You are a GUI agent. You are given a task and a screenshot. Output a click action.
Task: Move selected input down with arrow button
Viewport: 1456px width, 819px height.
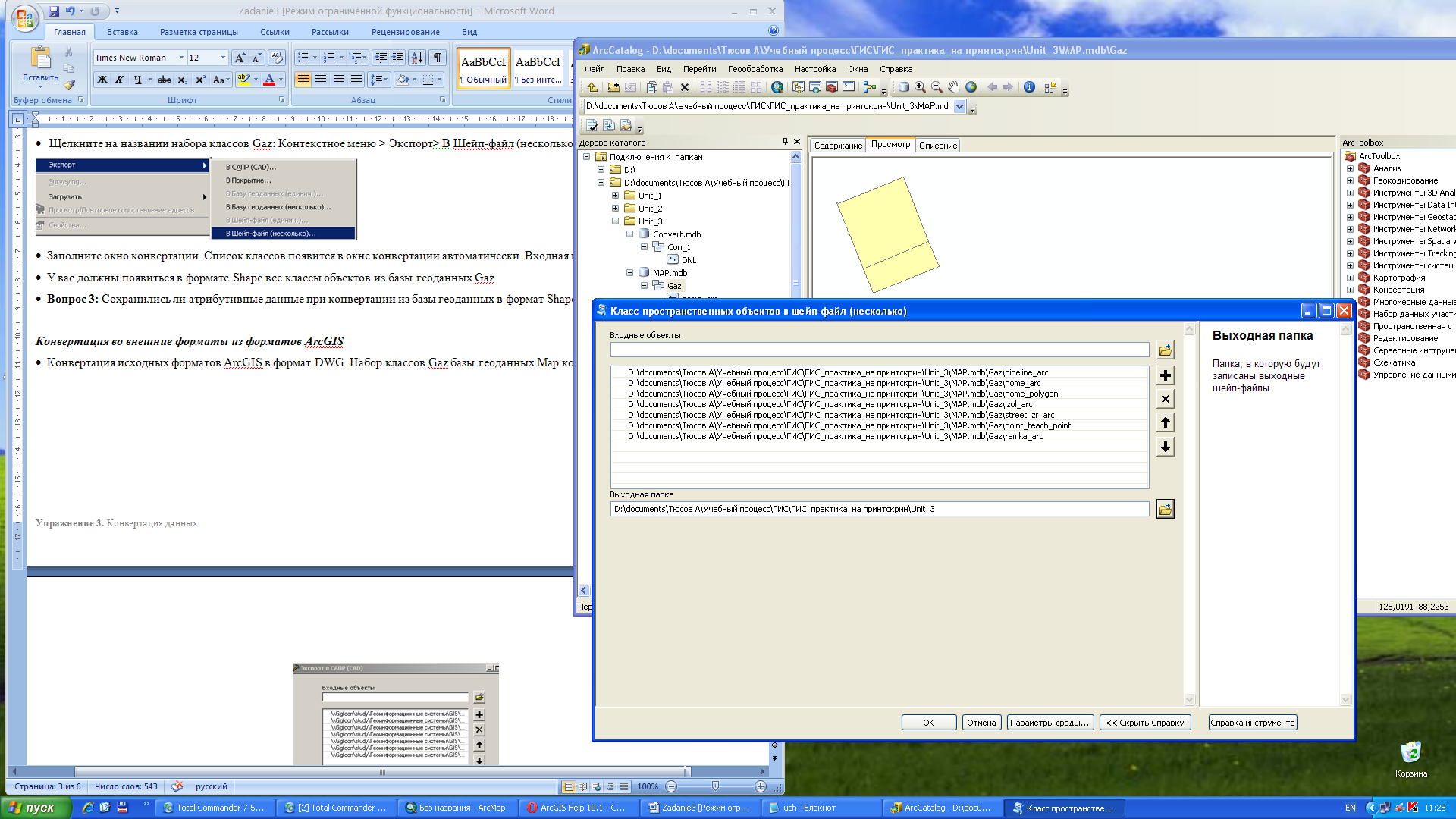[1166, 447]
